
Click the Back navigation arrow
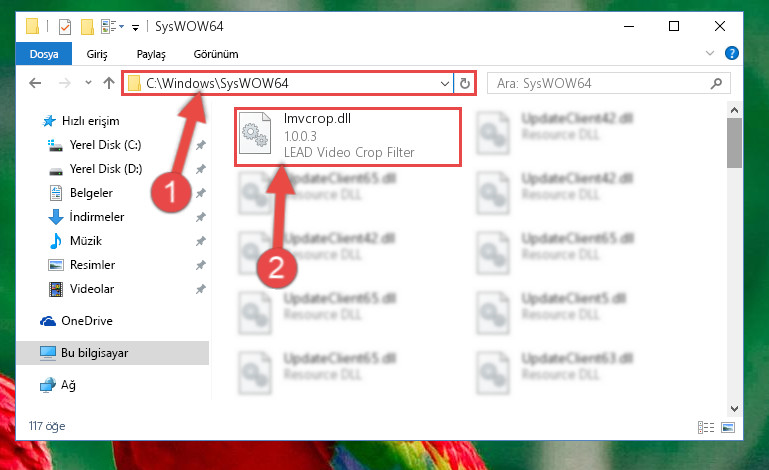(35, 83)
